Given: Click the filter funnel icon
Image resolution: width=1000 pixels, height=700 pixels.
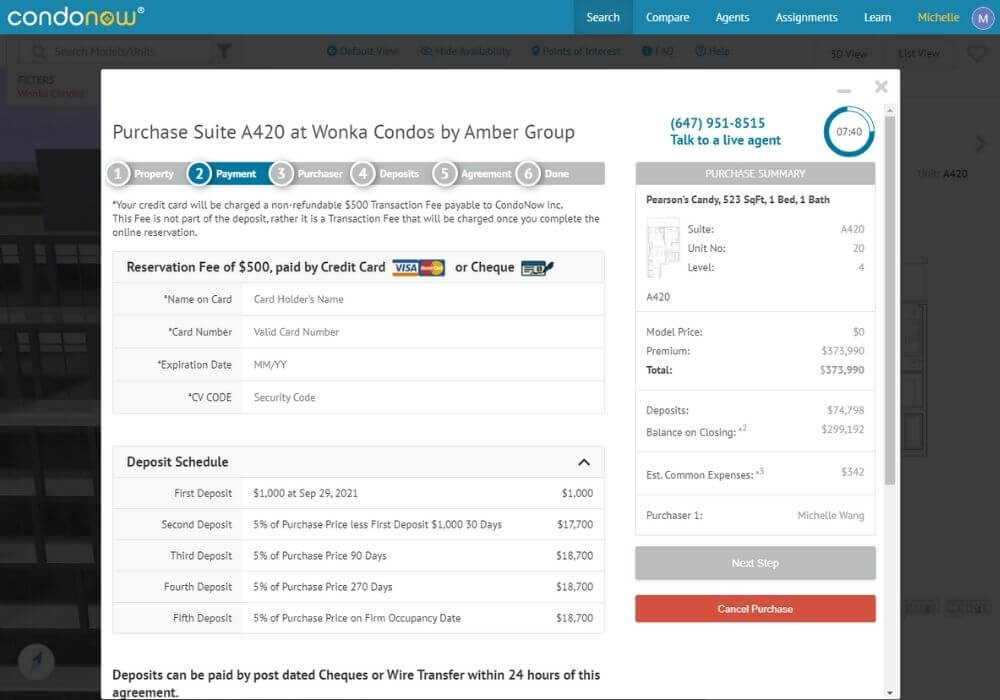Looking at the screenshot, I should tap(224, 51).
